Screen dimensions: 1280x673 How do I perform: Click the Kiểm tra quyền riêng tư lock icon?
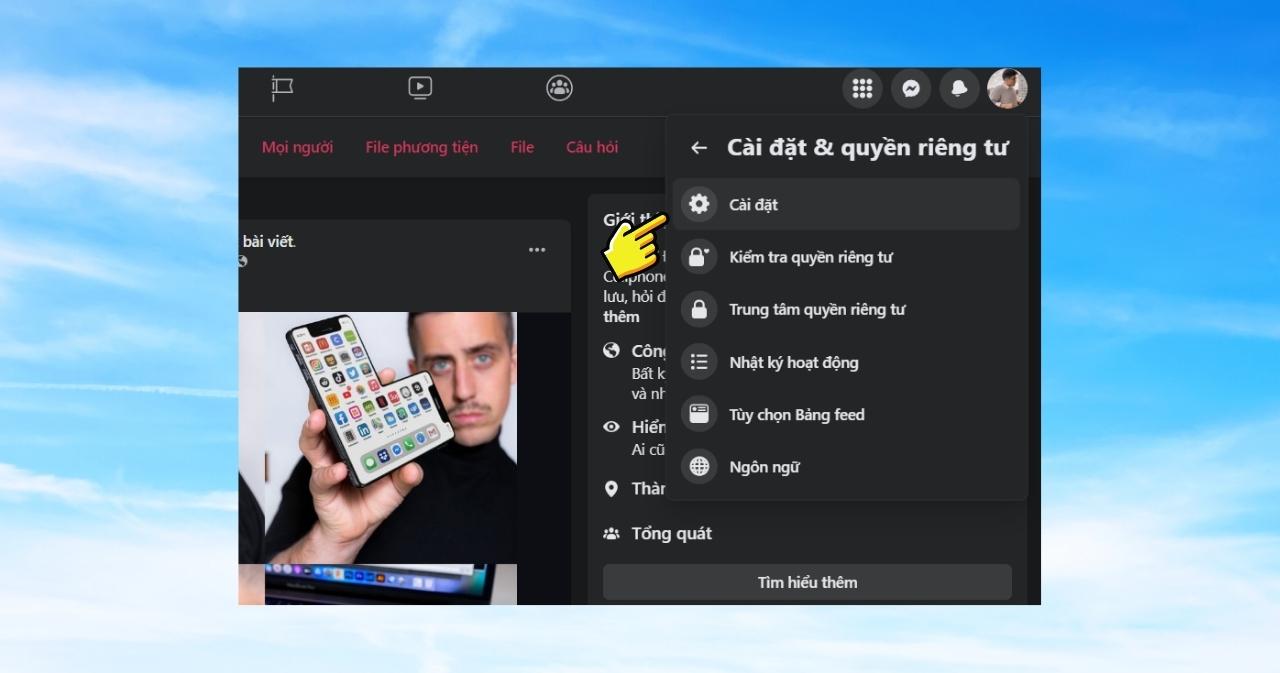coord(699,257)
